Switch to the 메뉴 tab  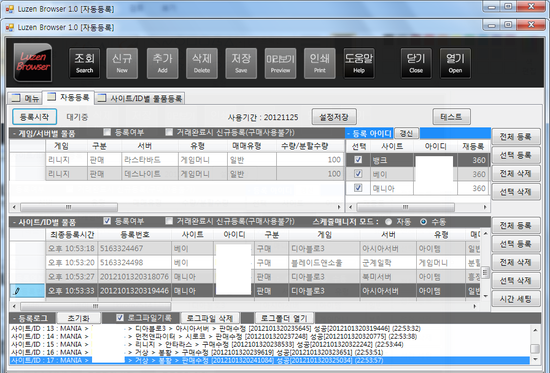pyautogui.click(x=25, y=99)
